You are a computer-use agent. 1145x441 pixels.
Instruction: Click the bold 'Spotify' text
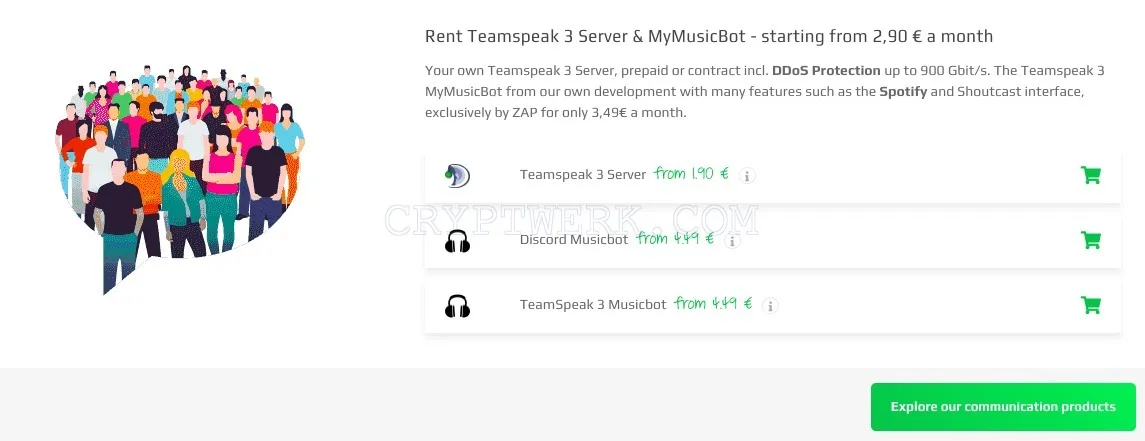[903, 92]
